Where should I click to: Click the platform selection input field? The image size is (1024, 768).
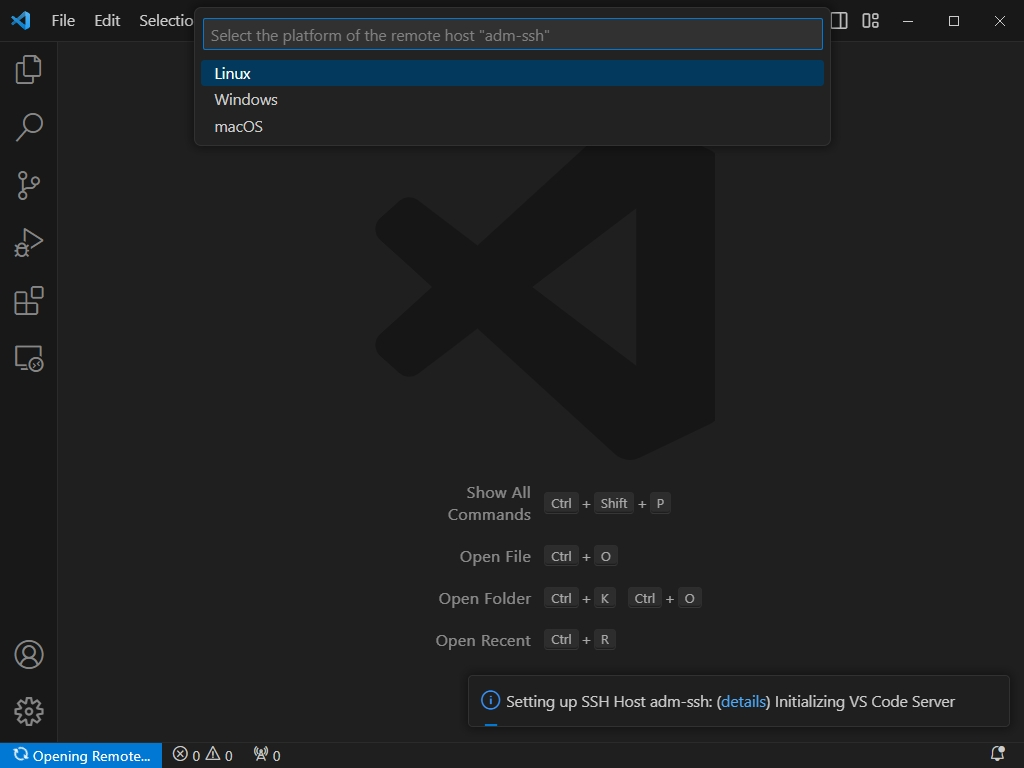point(513,35)
